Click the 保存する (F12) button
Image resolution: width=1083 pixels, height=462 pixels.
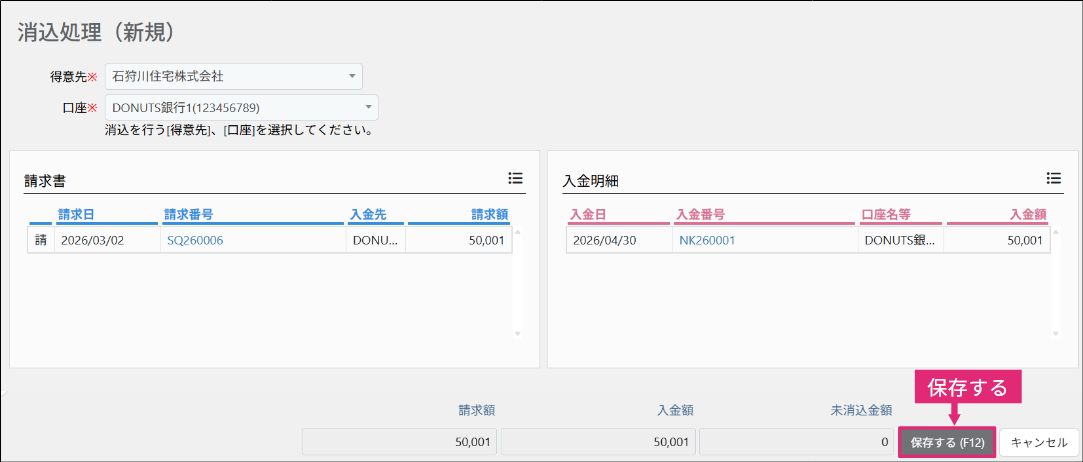946,441
